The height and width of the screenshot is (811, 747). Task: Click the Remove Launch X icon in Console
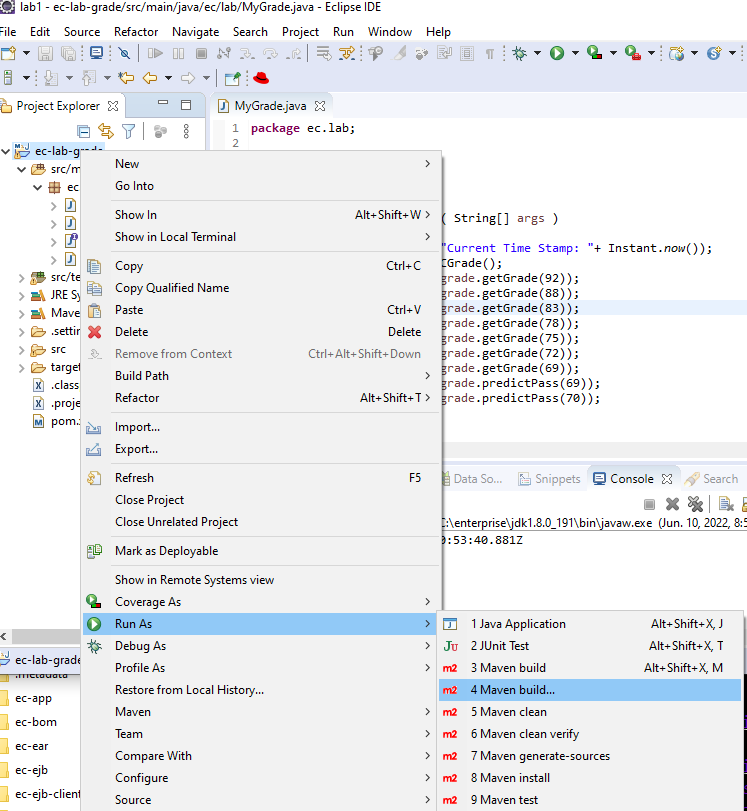[x=673, y=504]
